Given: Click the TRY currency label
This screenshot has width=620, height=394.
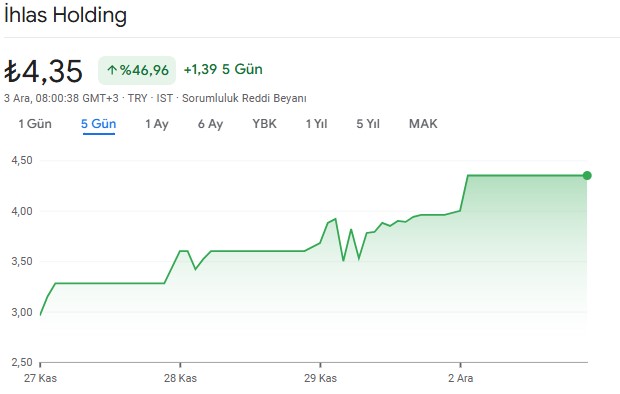Looking at the screenshot, I should [137, 98].
